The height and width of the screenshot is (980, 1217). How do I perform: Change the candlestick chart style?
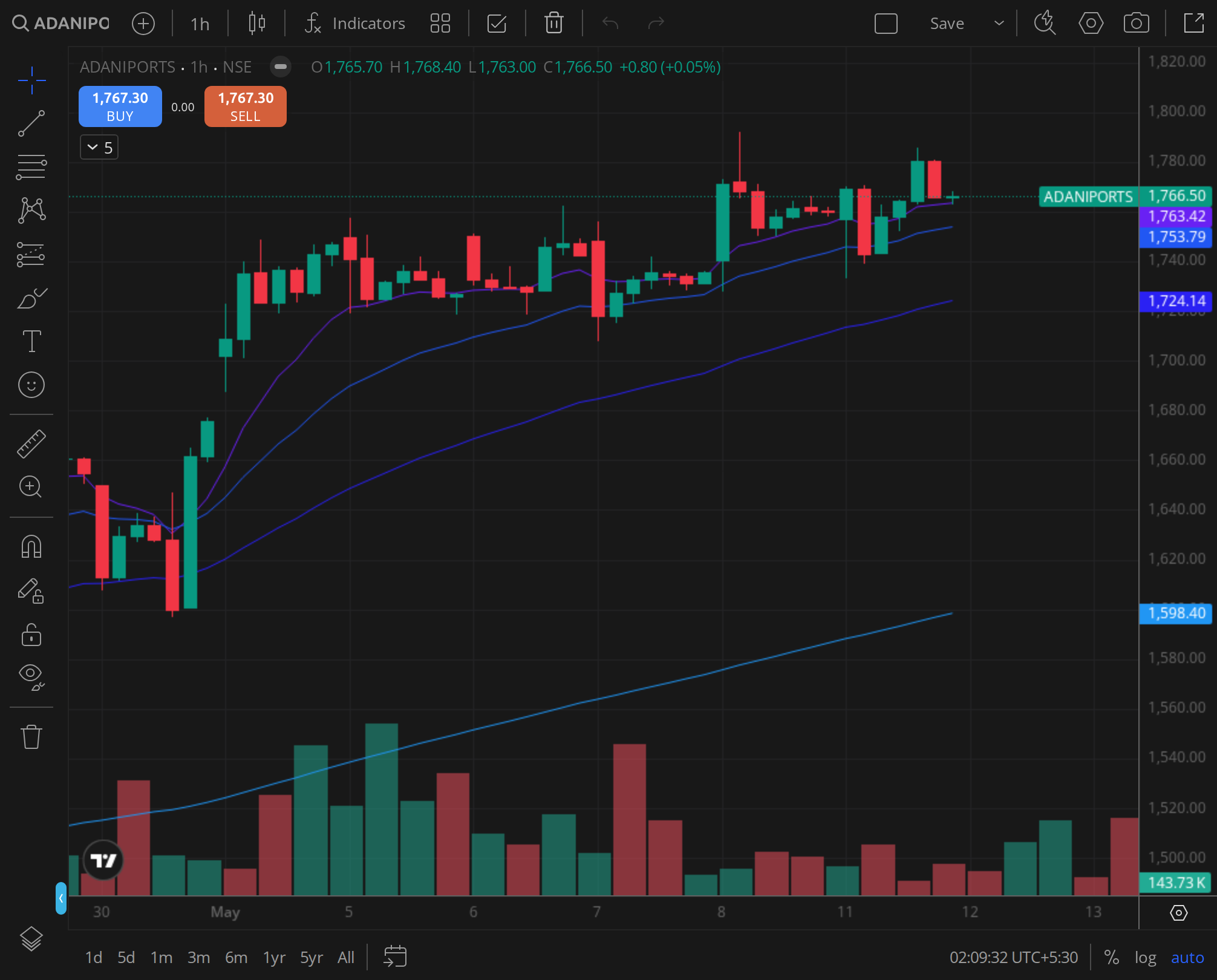pos(257,24)
